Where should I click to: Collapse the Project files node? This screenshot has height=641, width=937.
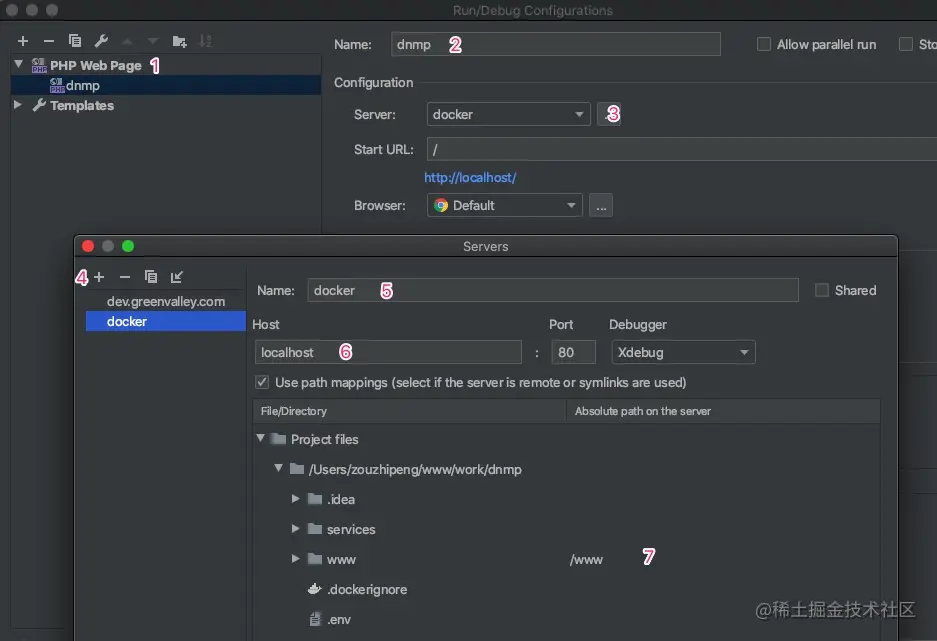(x=261, y=438)
